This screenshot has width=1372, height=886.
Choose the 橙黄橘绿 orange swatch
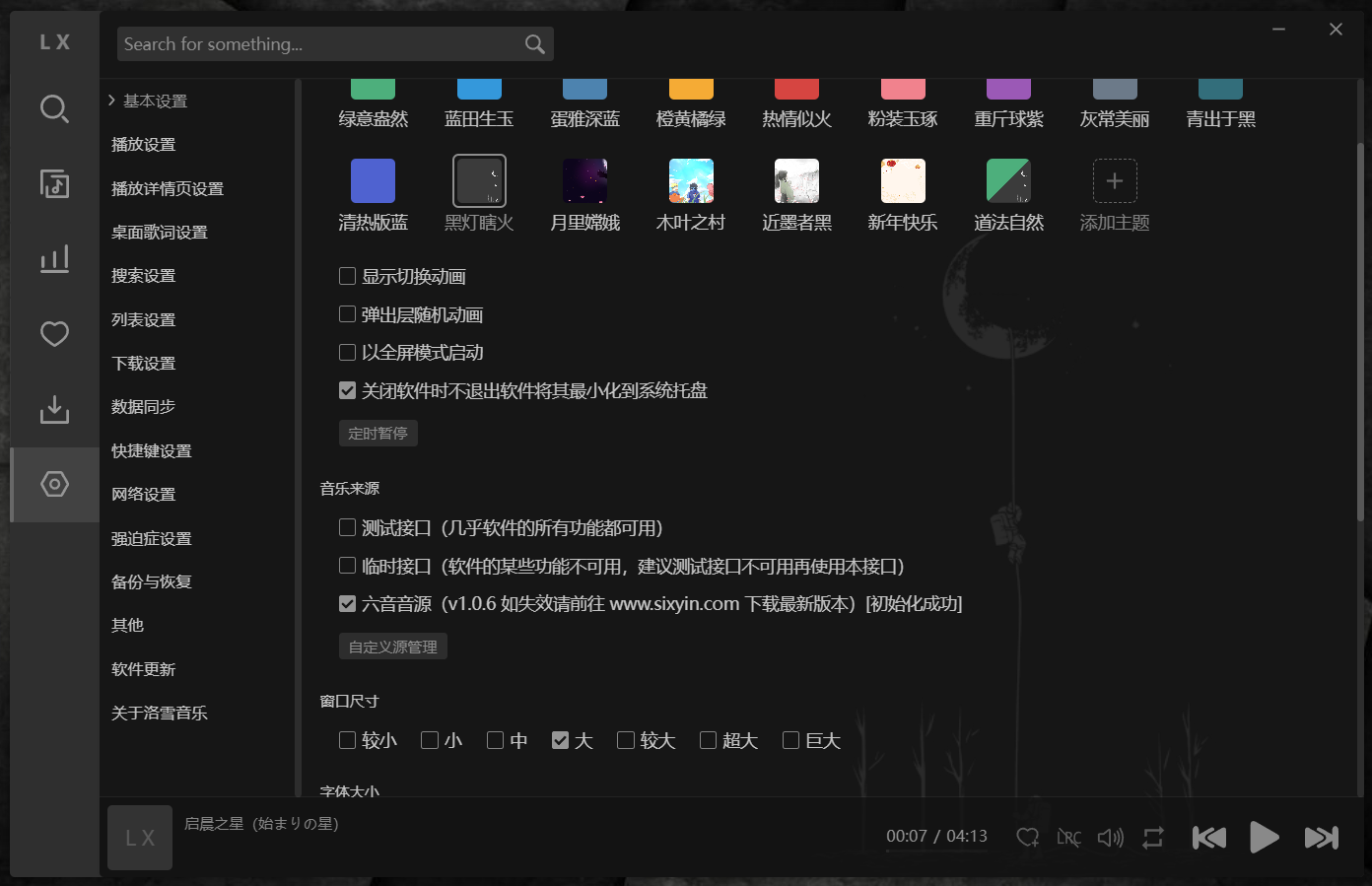691,89
